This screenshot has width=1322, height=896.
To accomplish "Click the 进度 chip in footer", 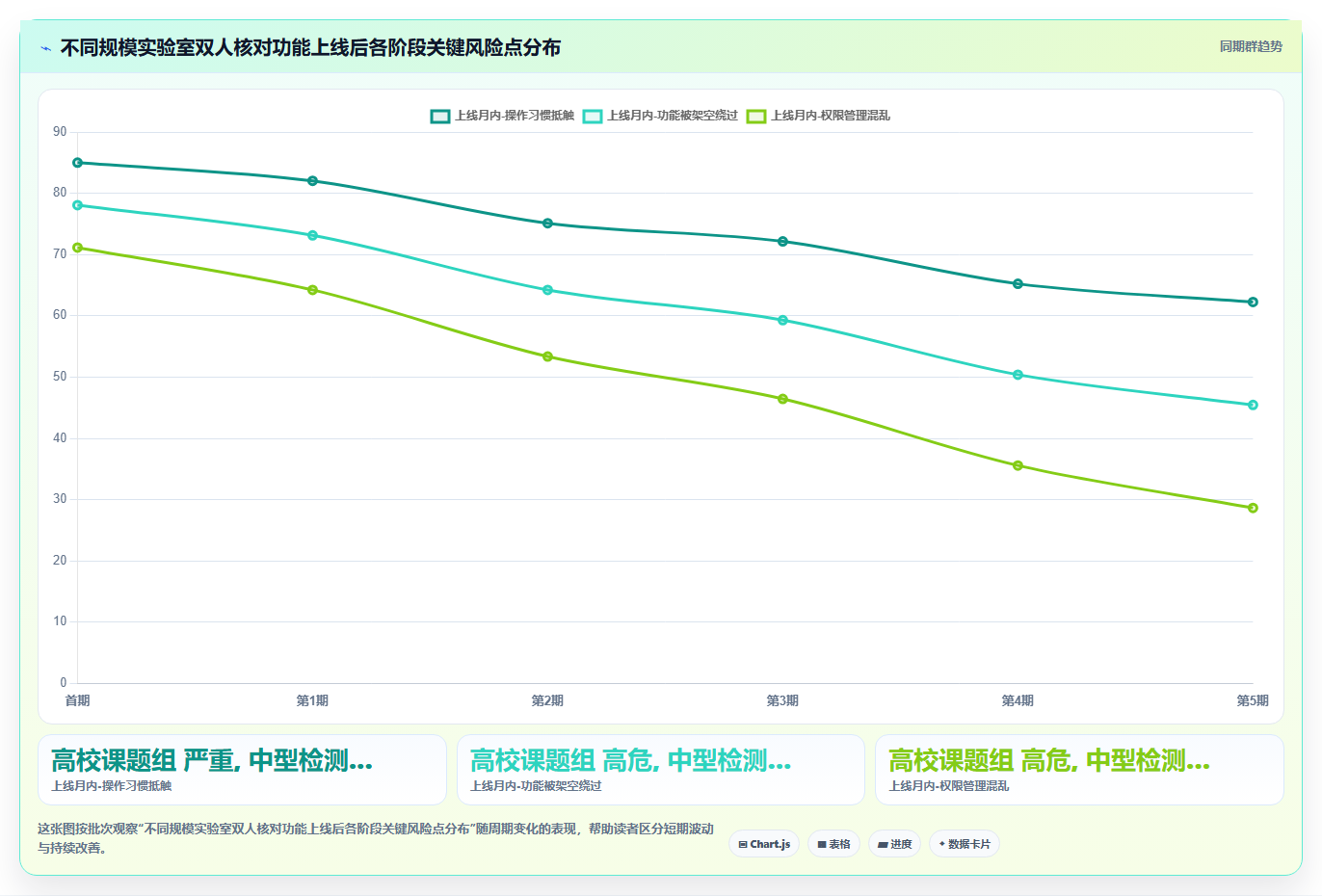I will point(894,844).
